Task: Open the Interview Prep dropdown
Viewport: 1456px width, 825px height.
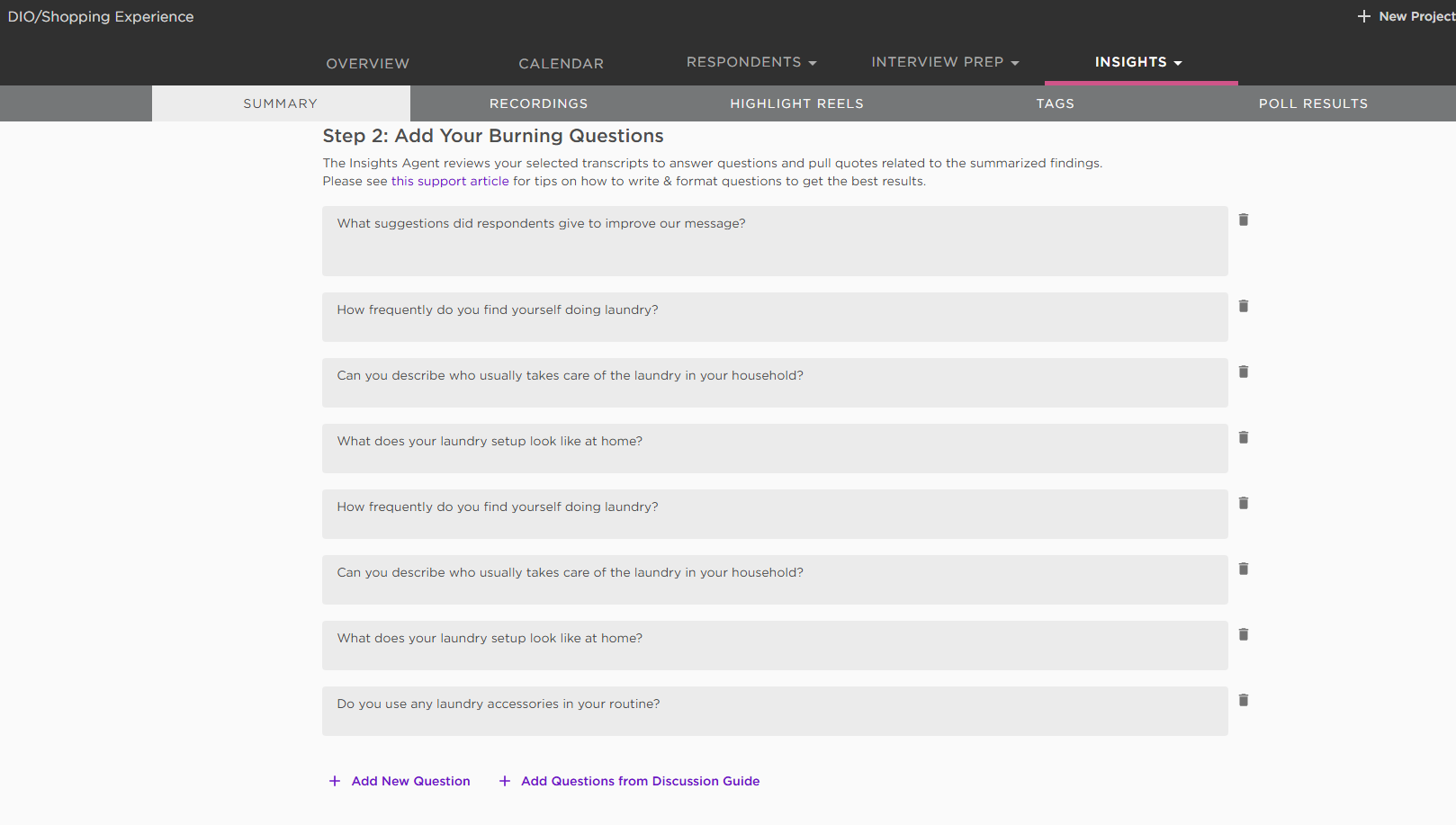Action: [945, 62]
